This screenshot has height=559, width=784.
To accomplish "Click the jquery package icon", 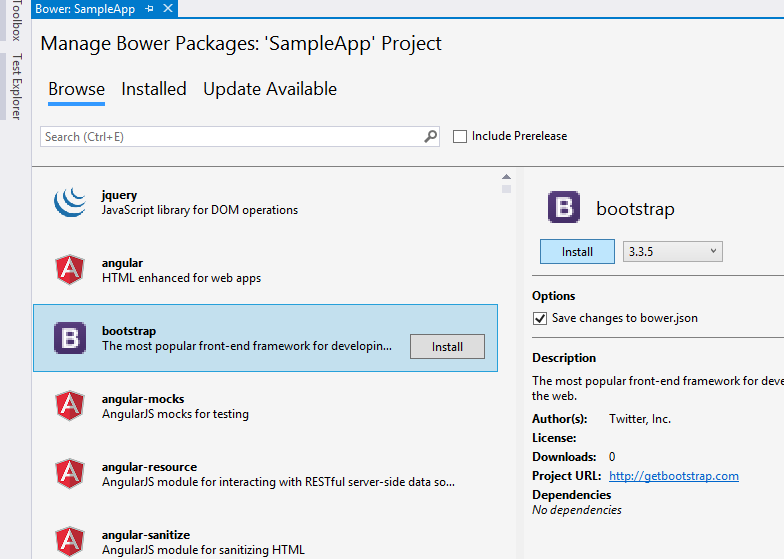I will pyautogui.click(x=70, y=202).
